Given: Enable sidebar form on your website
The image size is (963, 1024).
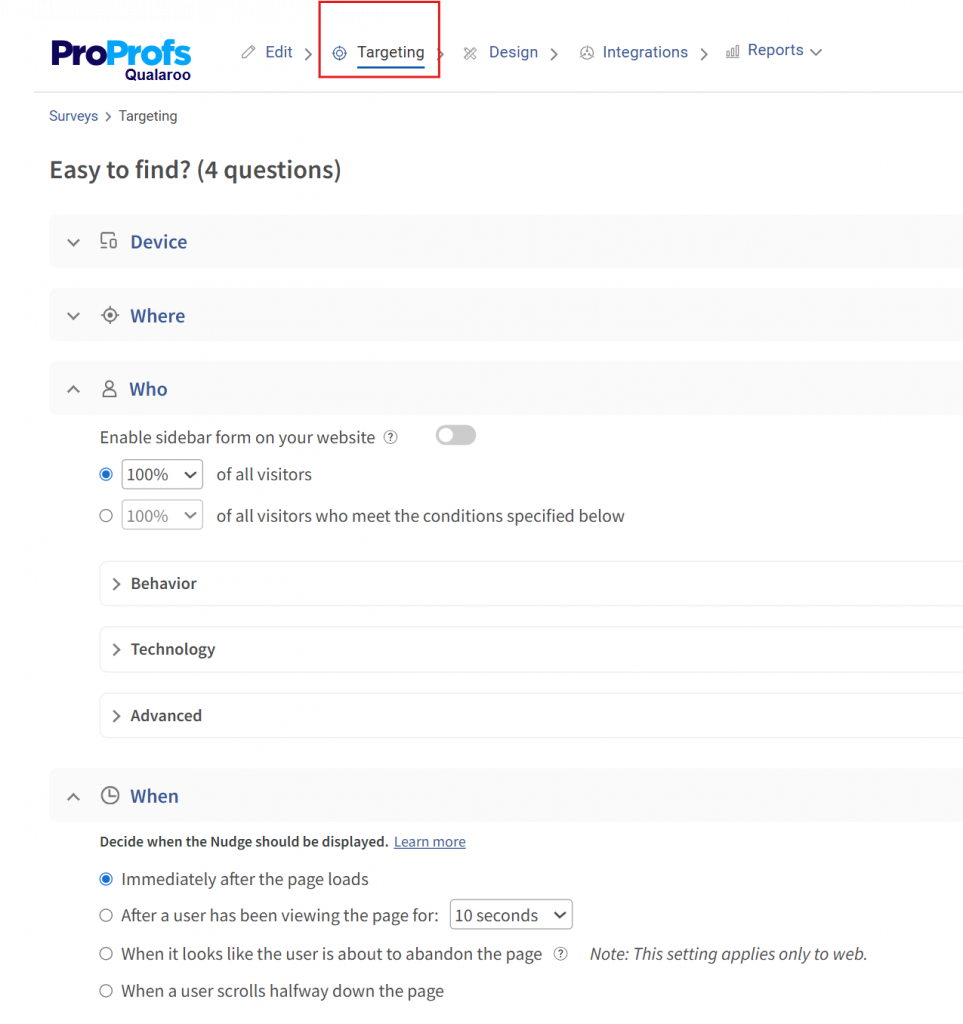Looking at the screenshot, I should click(455, 435).
